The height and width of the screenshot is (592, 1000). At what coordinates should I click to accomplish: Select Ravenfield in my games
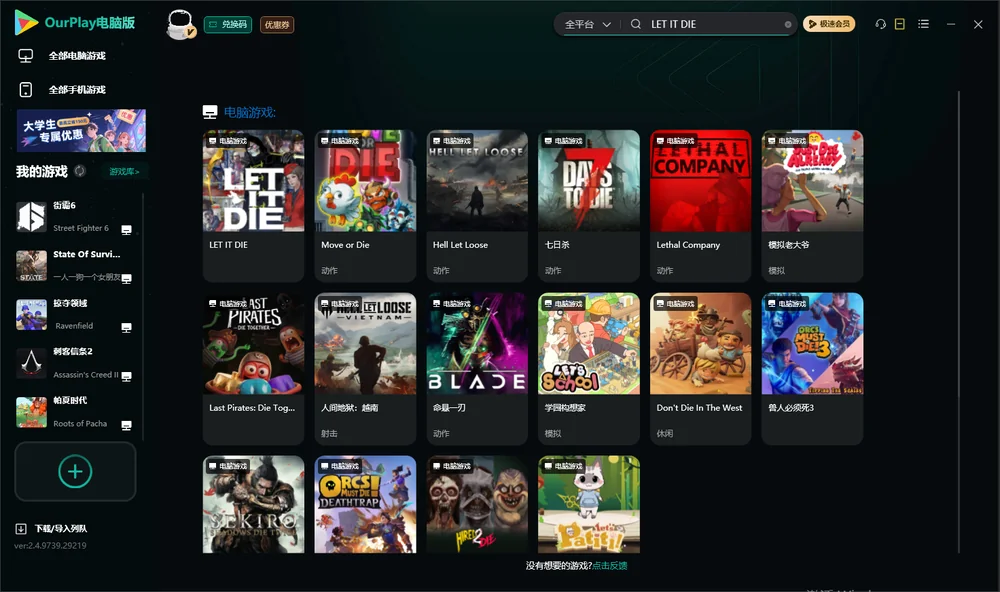pyautogui.click(x=75, y=314)
